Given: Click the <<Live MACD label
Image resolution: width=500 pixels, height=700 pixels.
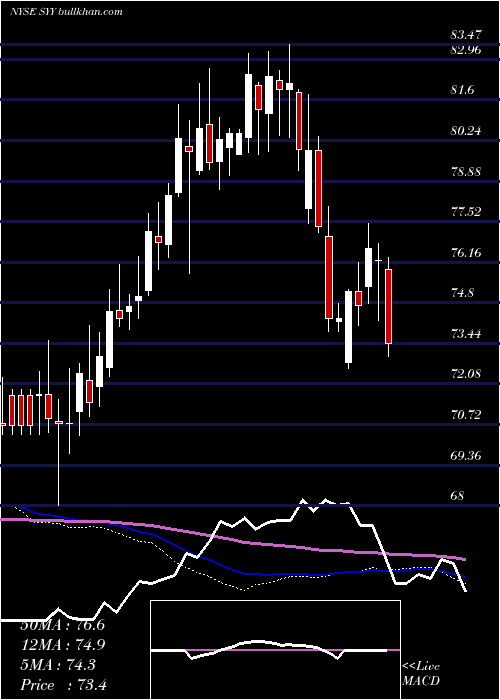Looking at the screenshot, I should tap(421, 673).
